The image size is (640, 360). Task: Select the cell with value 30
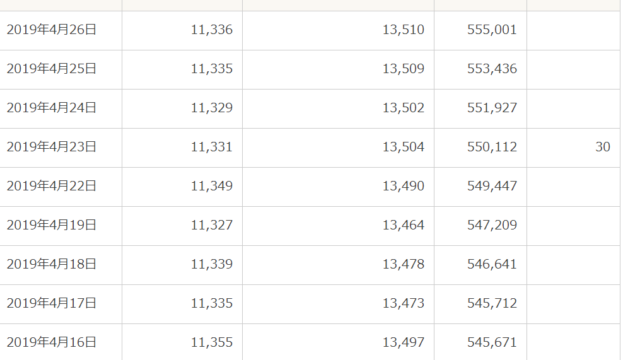pyautogui.click(x=573, y=147)
